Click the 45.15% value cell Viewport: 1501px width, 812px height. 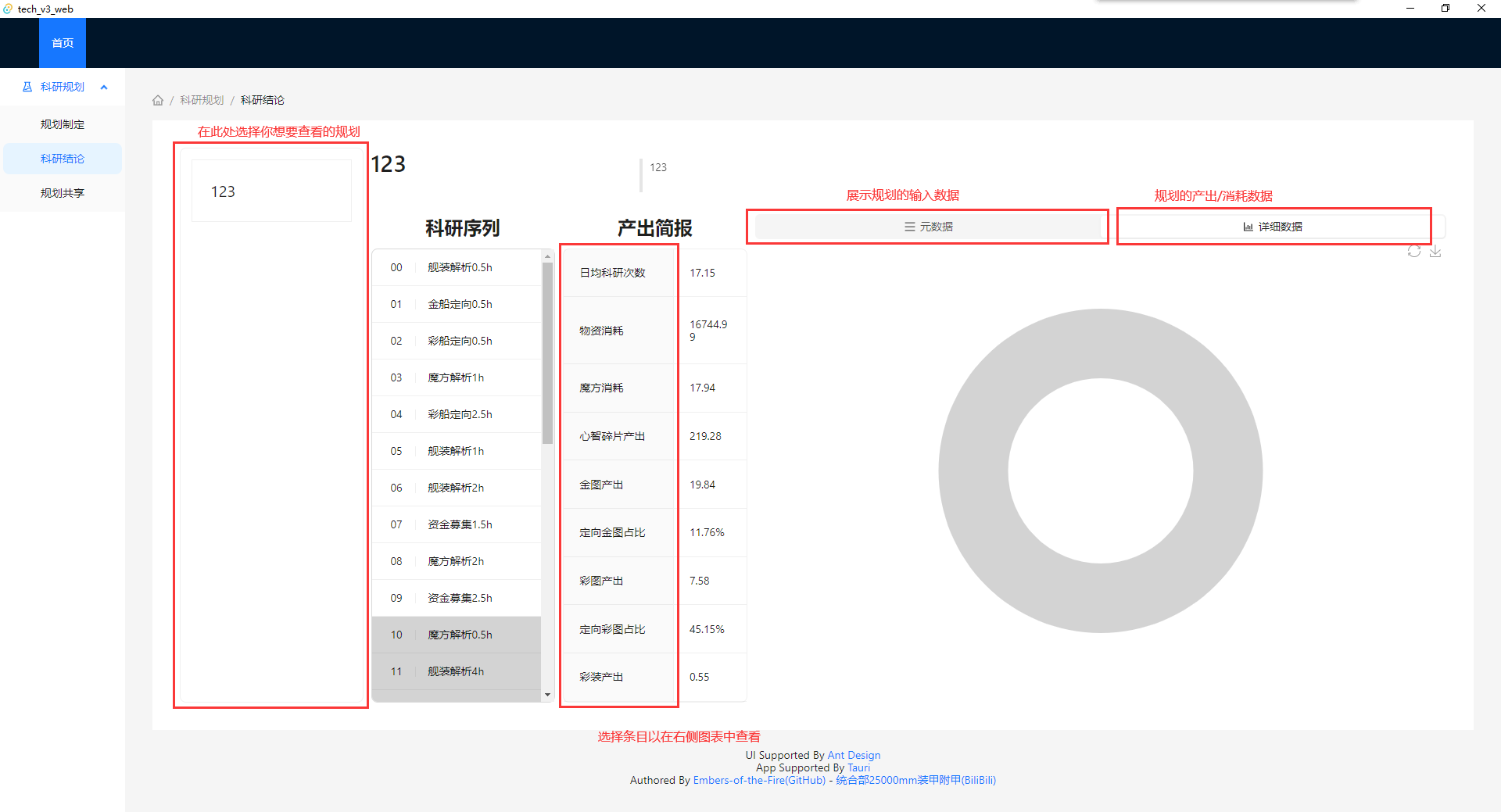click(711, 629)
